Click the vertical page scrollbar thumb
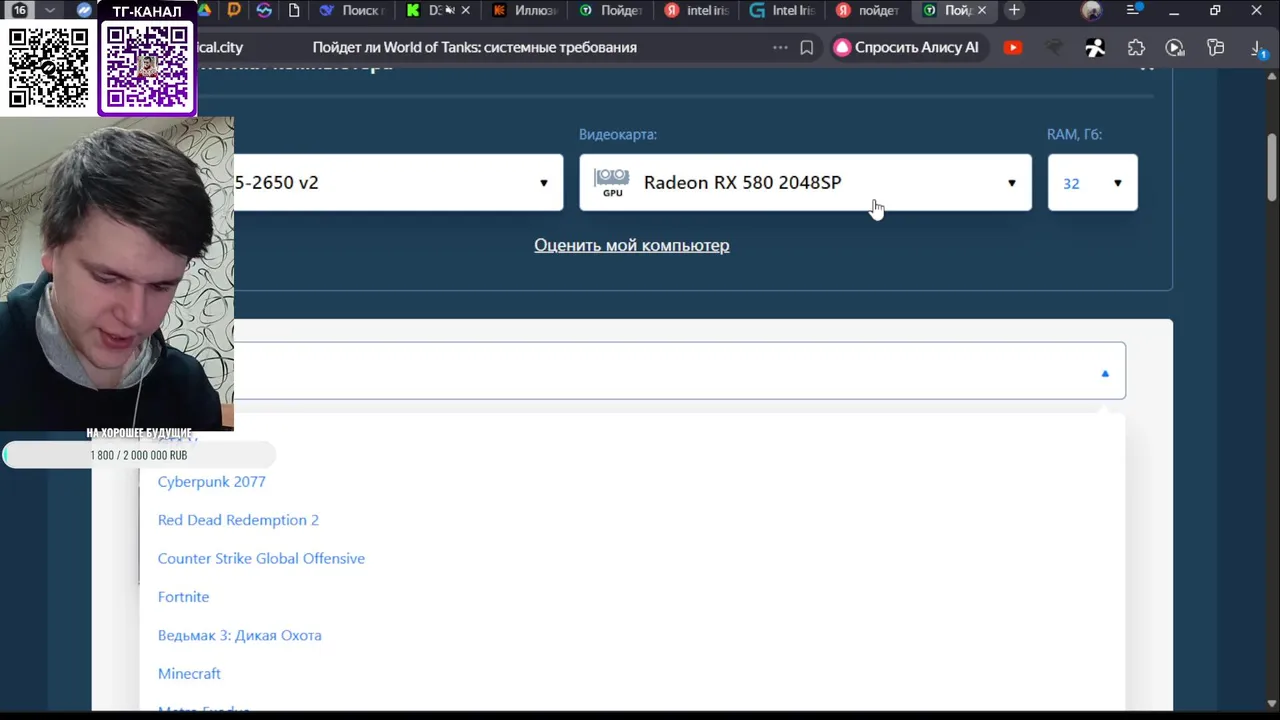The width and height of the screenshot is (1280, 720). click(1272, 165)
